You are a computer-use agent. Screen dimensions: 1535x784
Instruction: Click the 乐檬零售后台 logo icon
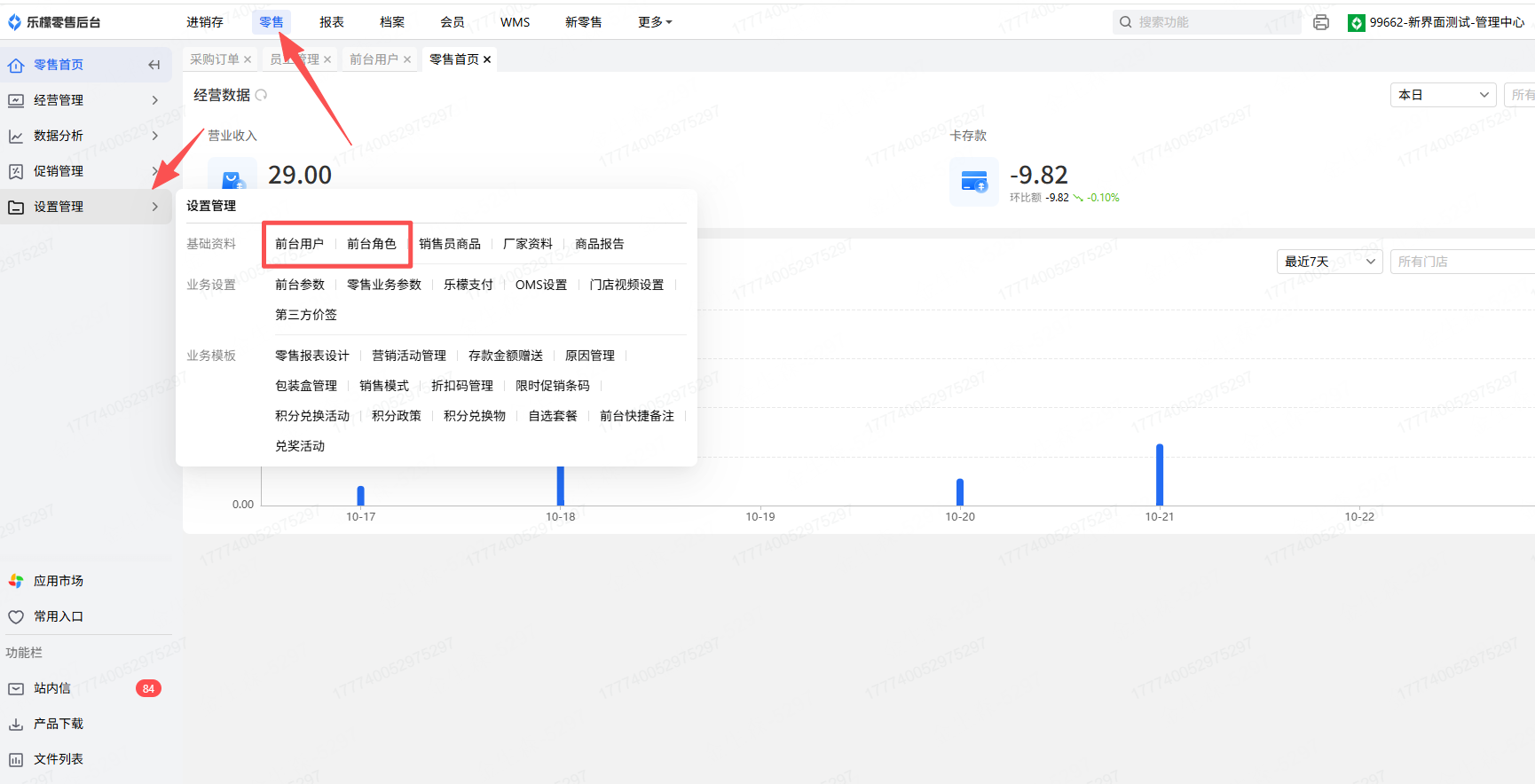click(14, 22)
